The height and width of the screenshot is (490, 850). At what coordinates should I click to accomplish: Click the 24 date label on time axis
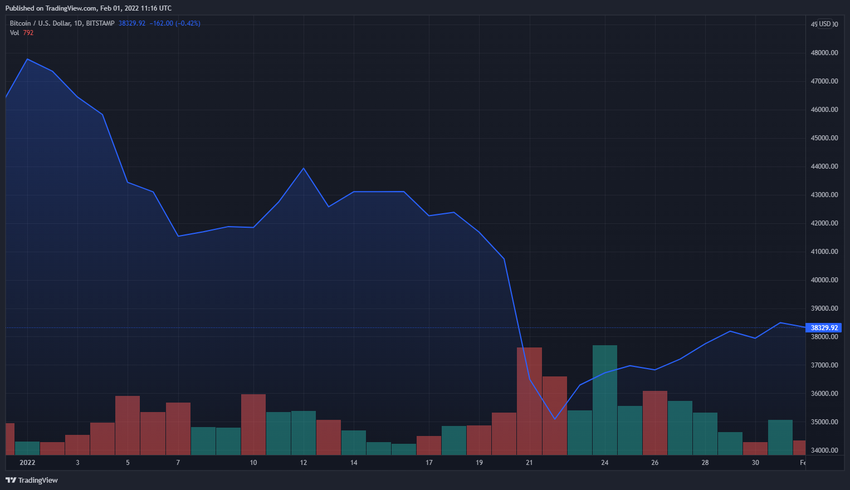point(604,463)
